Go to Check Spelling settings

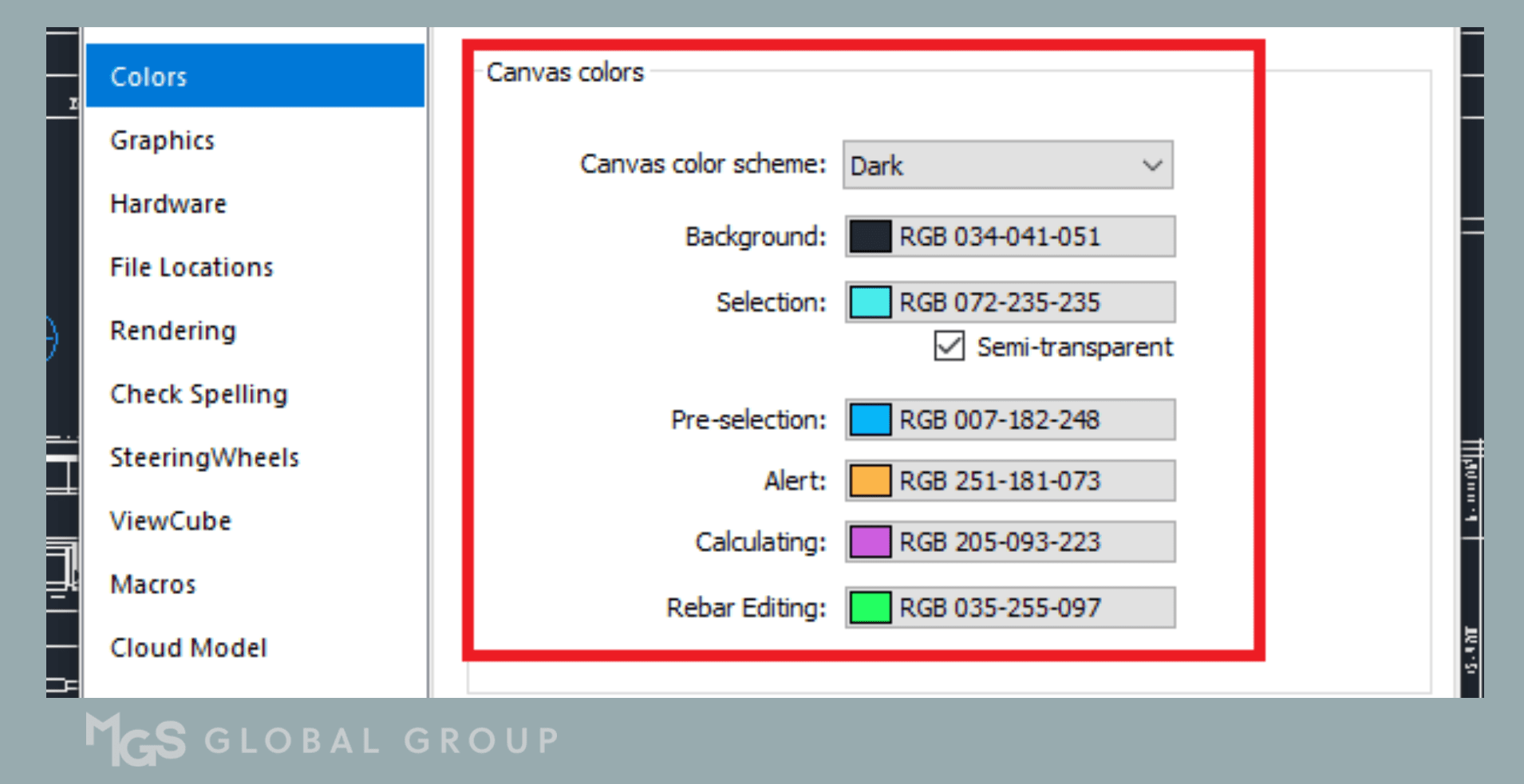199,393
